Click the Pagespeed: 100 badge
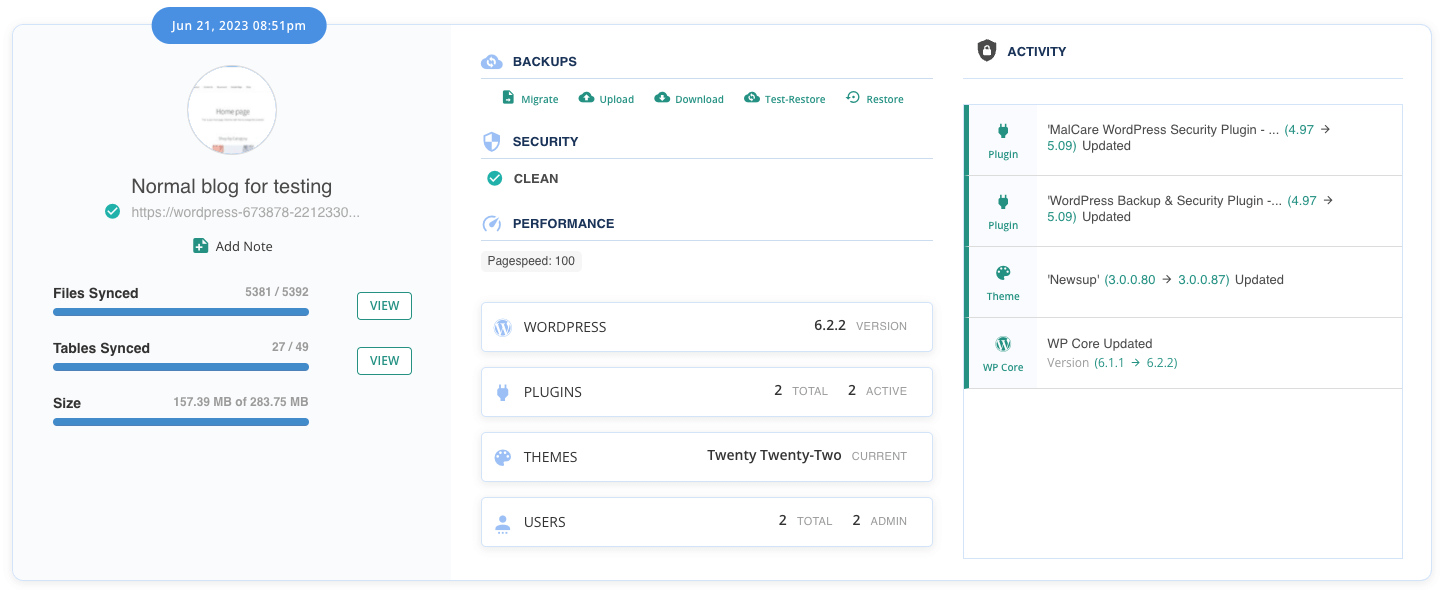The image size is (1440, 590). 531,261
